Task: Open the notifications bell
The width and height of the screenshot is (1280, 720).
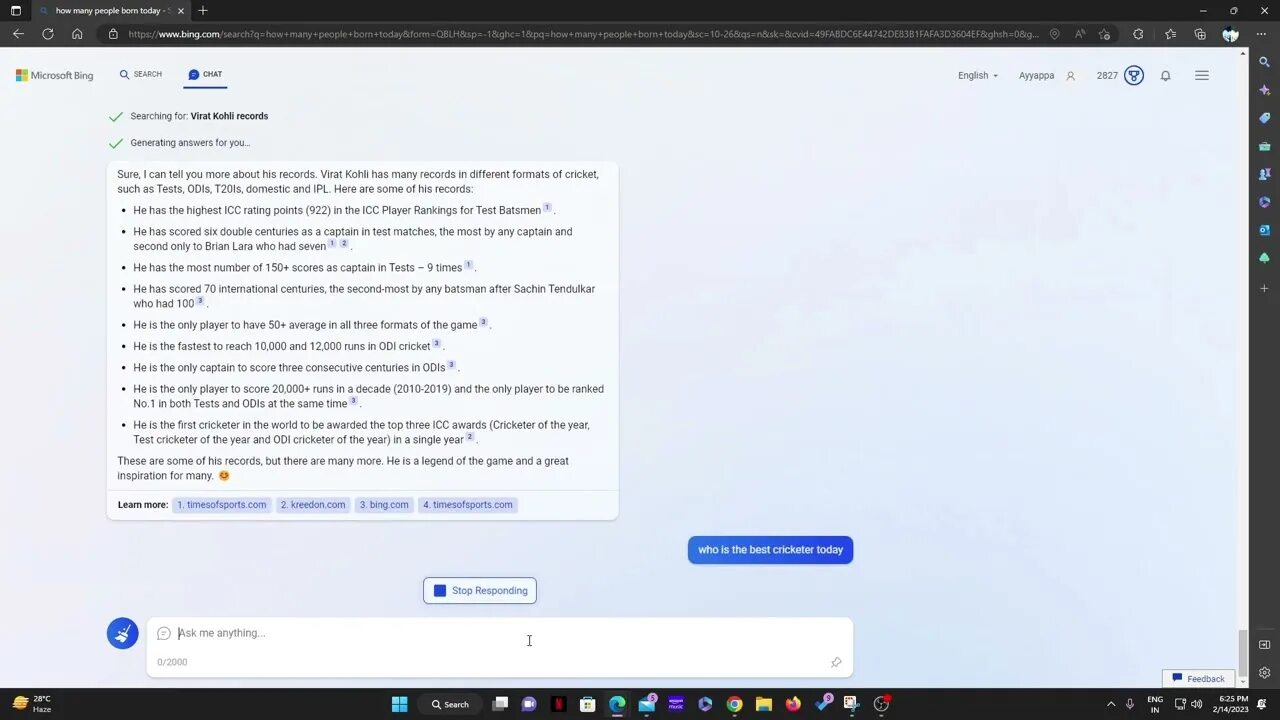Action: [x=1165, y=76]
